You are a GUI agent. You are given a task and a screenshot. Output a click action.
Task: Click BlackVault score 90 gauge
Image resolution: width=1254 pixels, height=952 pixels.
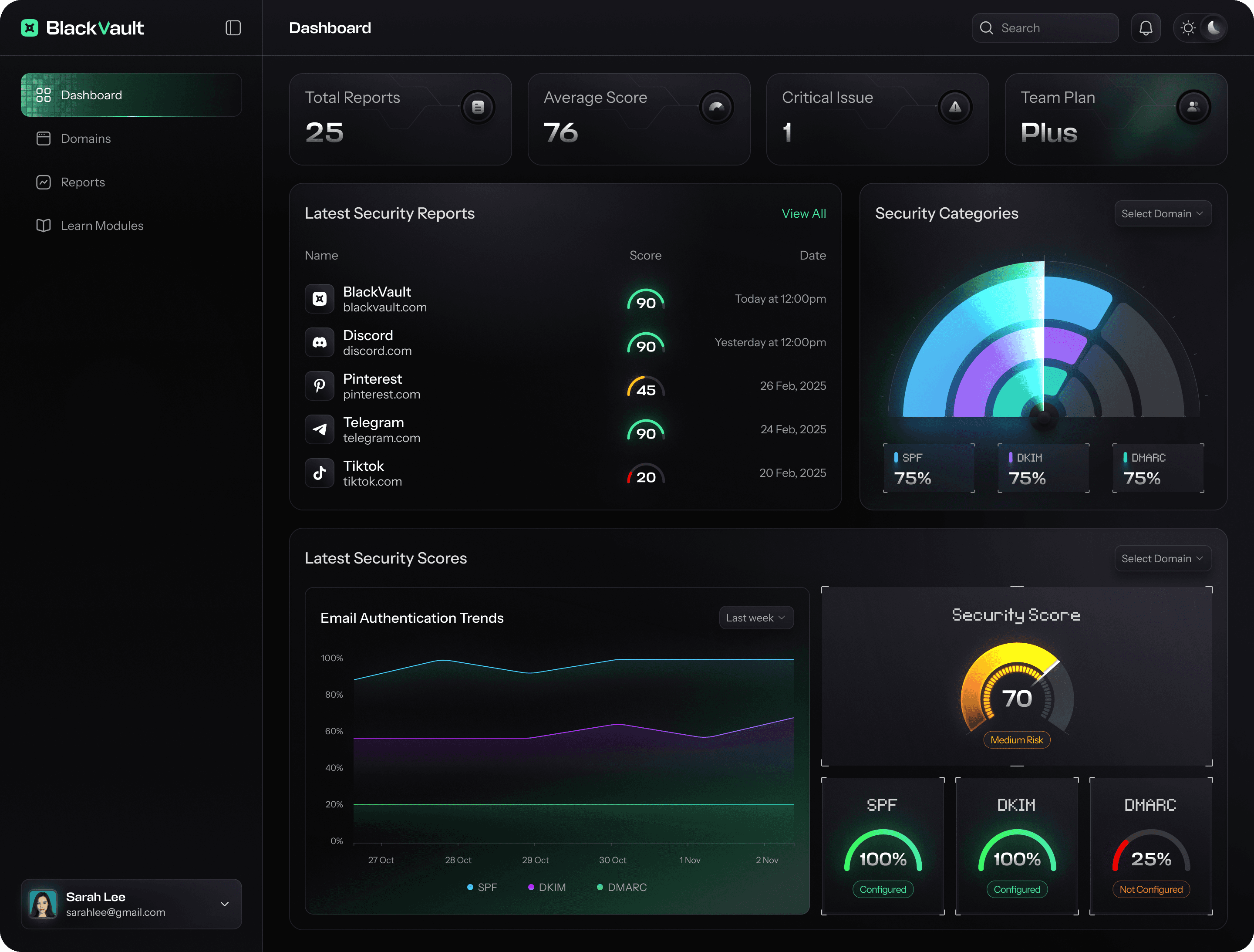pos(646,300)
